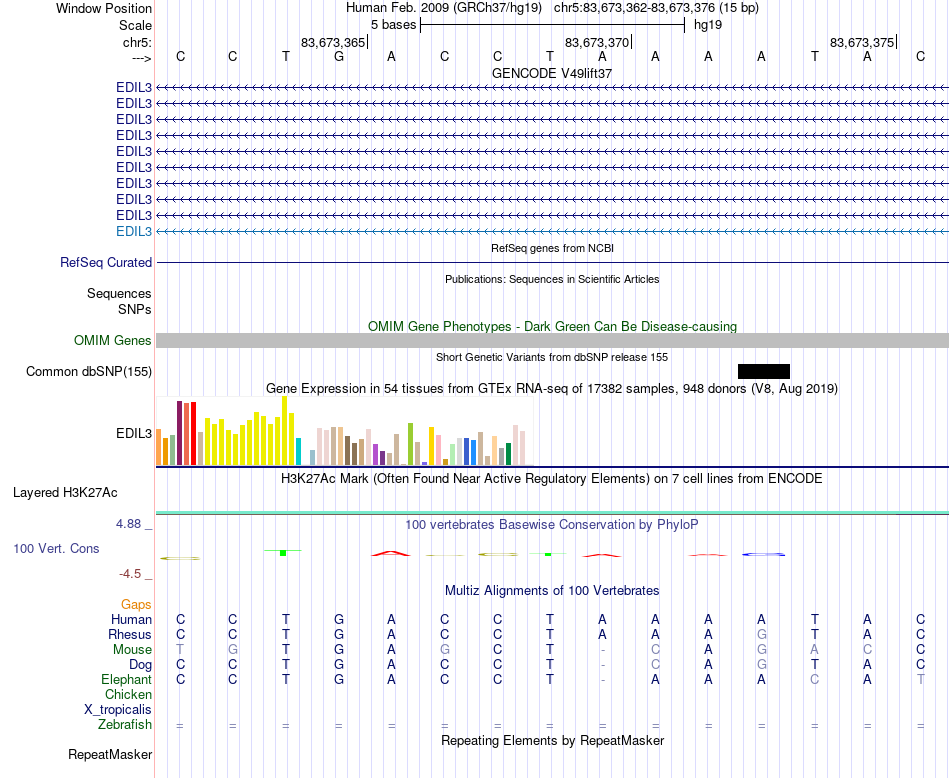Viewport: 950px width, 778px height.
Task: Select the Elephant species row label
Action: click(x=127, y=679)
